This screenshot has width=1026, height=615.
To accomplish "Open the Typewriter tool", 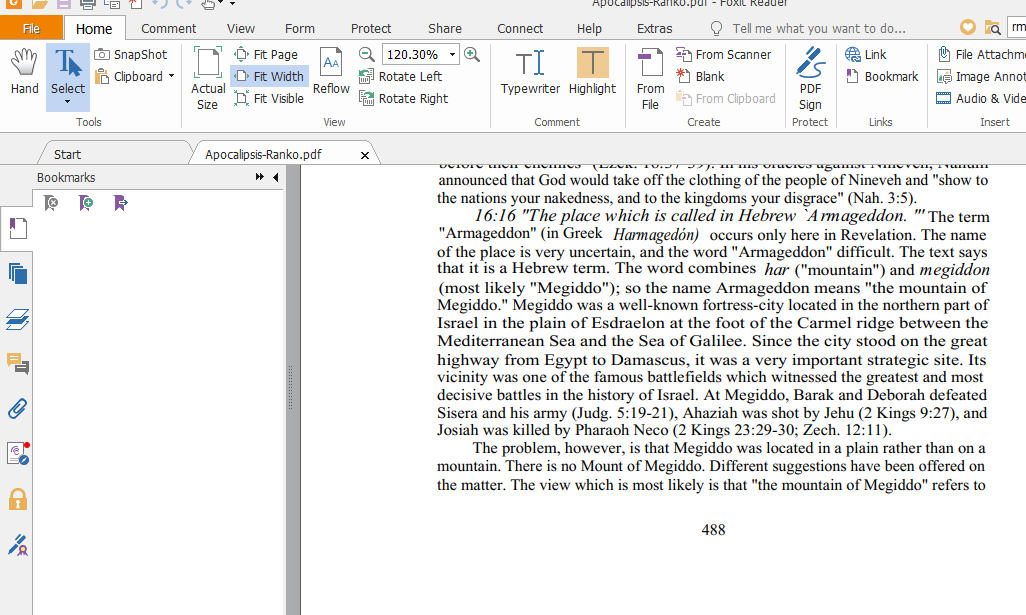I will click(x=530, y=77).
